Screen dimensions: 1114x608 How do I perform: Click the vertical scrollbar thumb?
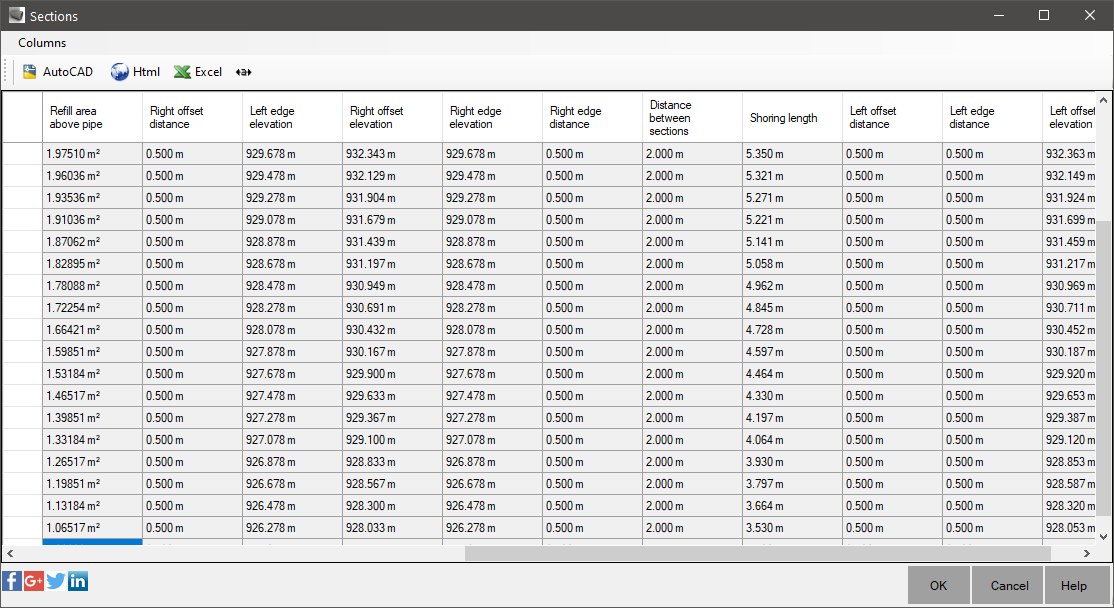1103,368
